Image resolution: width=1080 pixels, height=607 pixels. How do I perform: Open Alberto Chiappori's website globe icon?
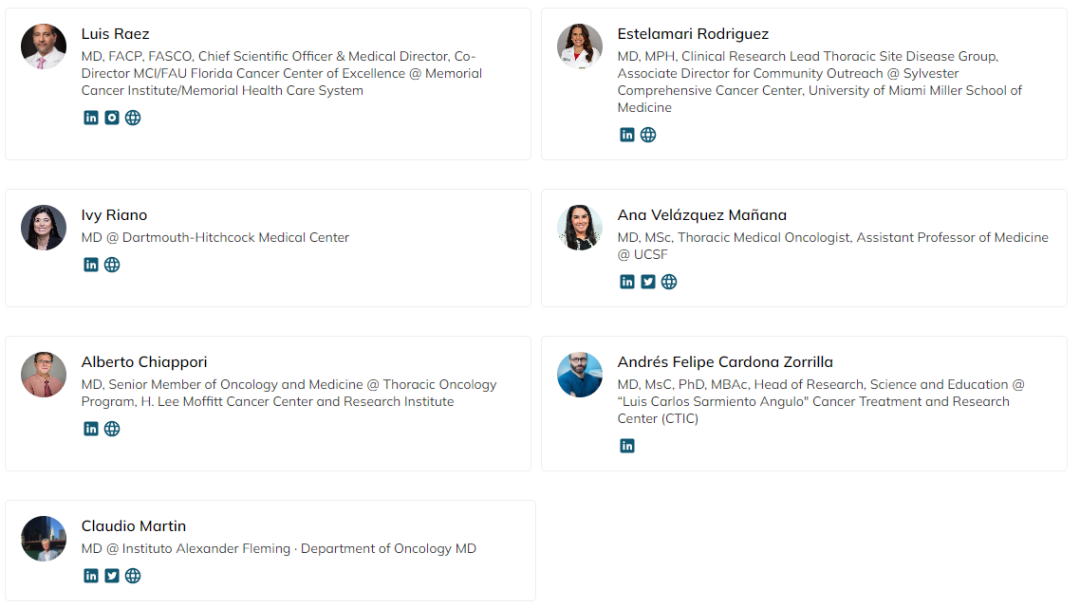click(112, 429)
